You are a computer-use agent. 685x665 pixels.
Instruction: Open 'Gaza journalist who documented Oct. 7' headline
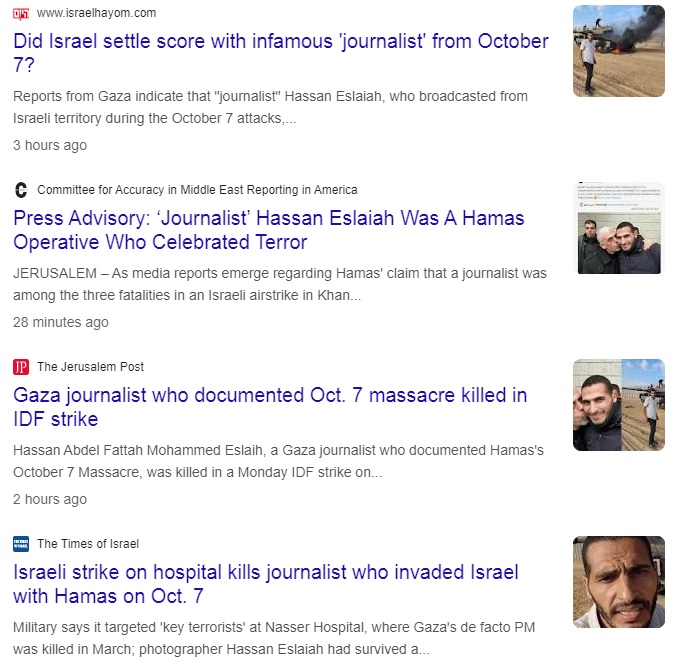pos(270,407)
